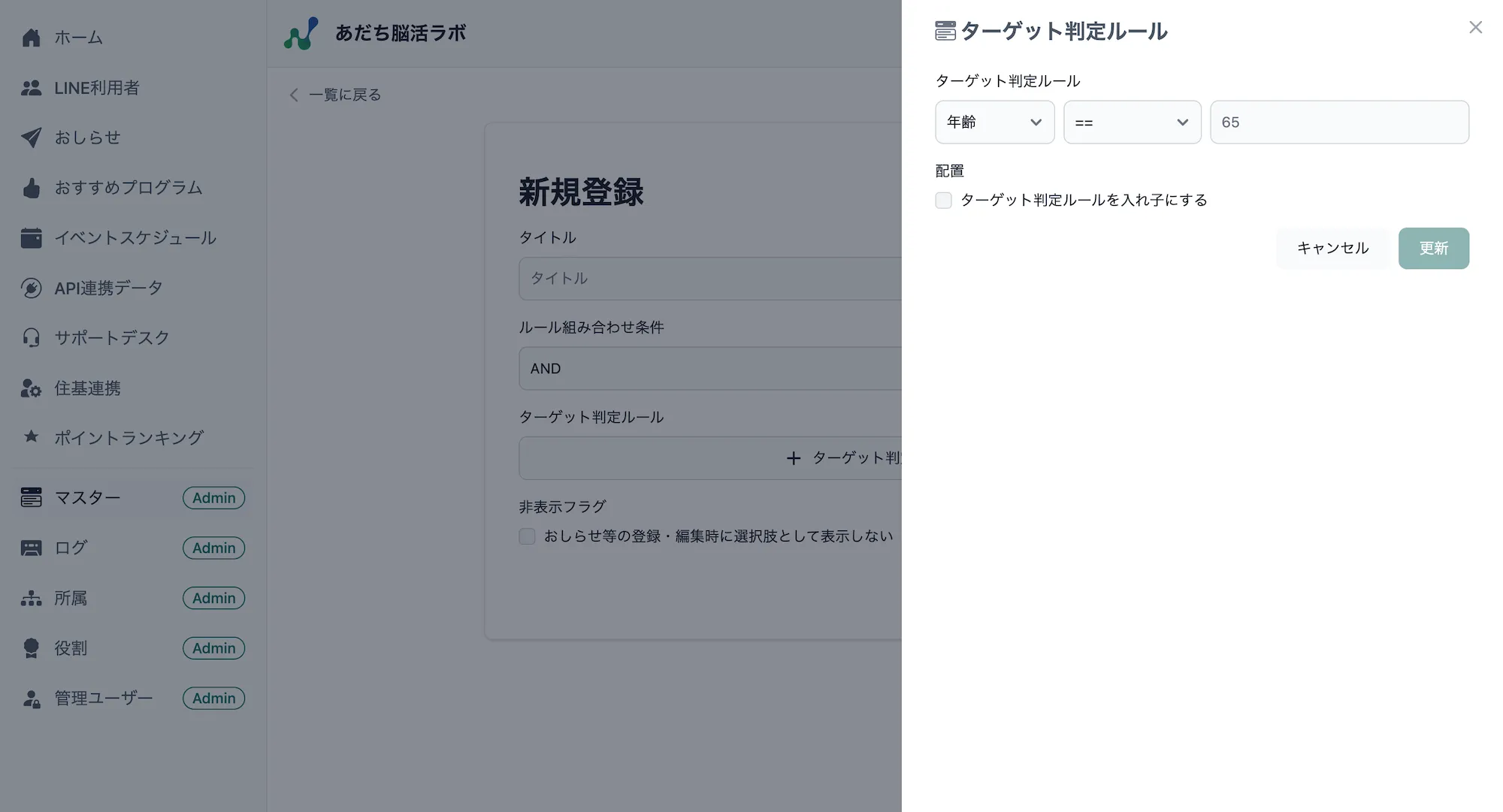Select マスター in the sidebar menu

87,497
